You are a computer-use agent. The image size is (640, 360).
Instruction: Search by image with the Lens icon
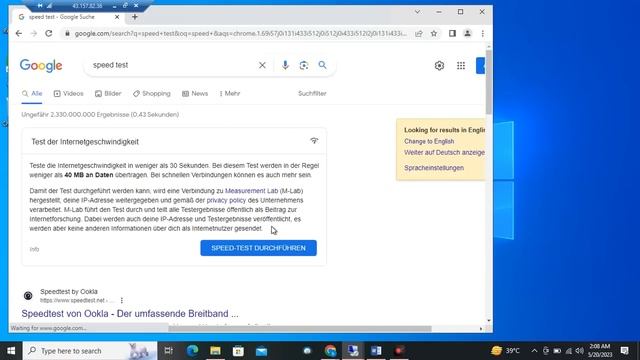click(304, 65)
